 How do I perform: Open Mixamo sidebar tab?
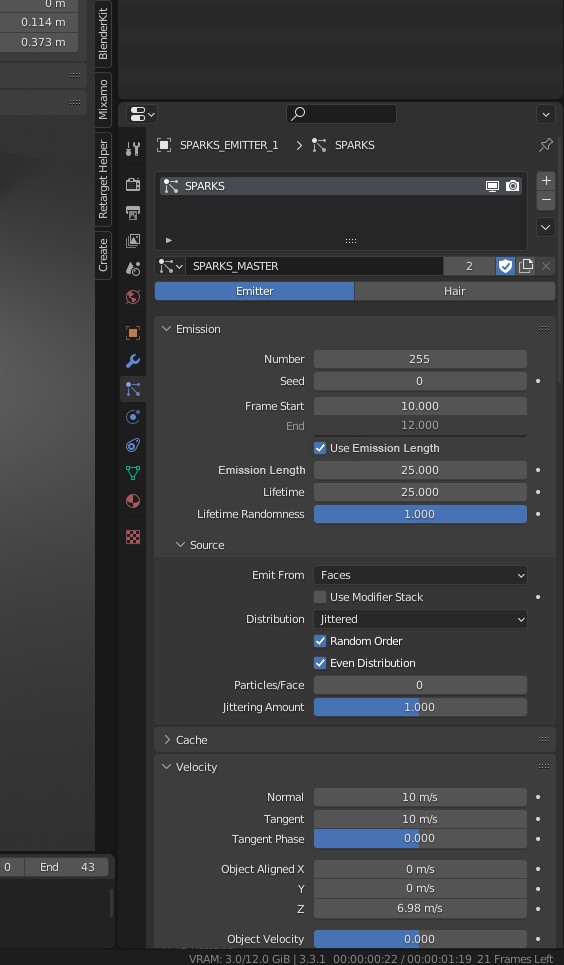(103, 99)
